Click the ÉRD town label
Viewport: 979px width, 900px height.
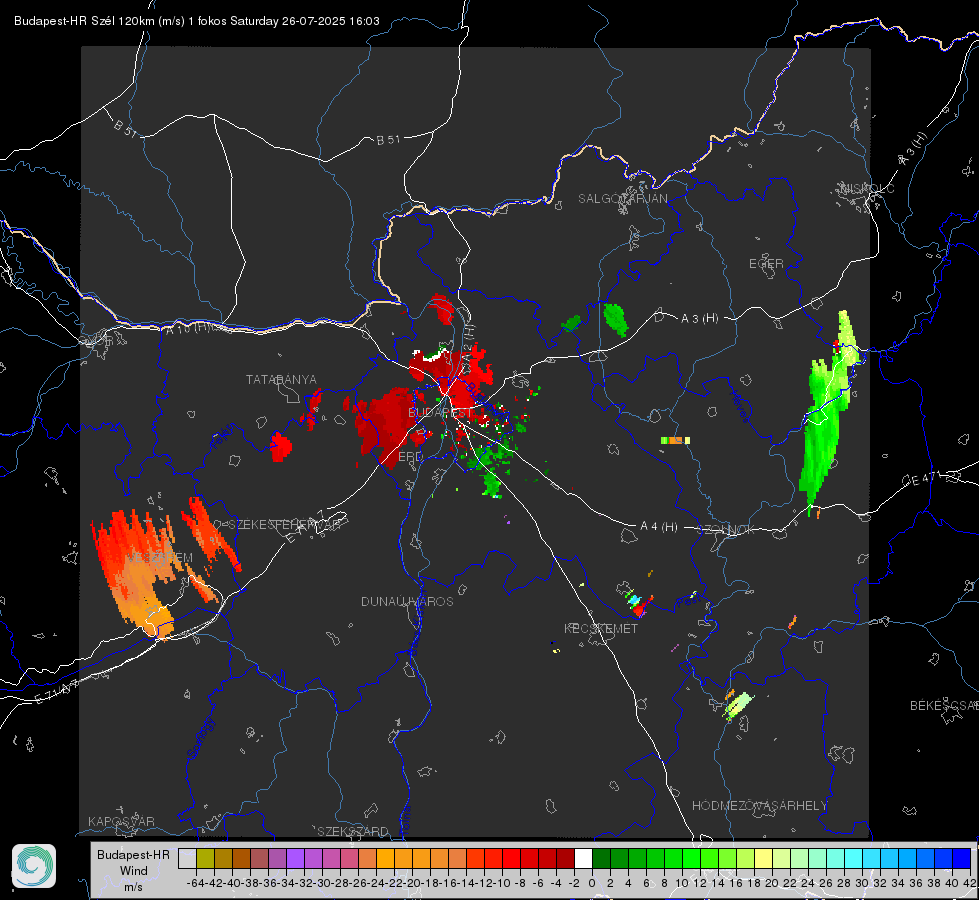[410, 457]
